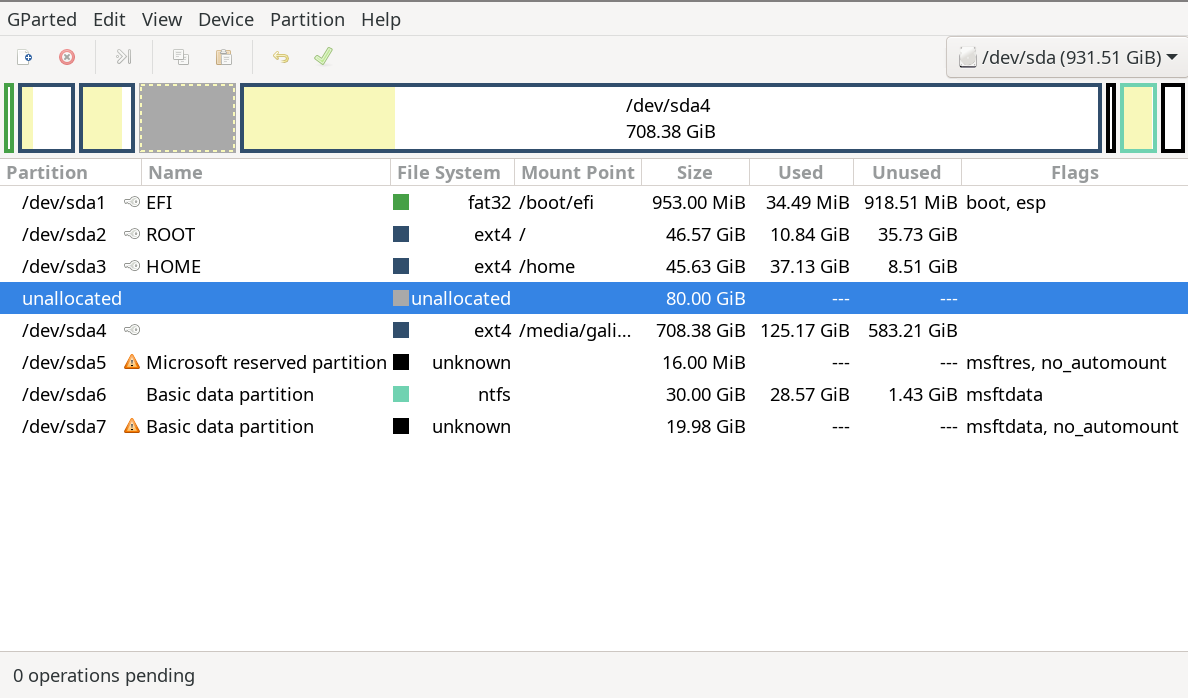Click the New partition toolbar icon
The width and height of the screenshot is (1188, 698).
coord(23,57)
